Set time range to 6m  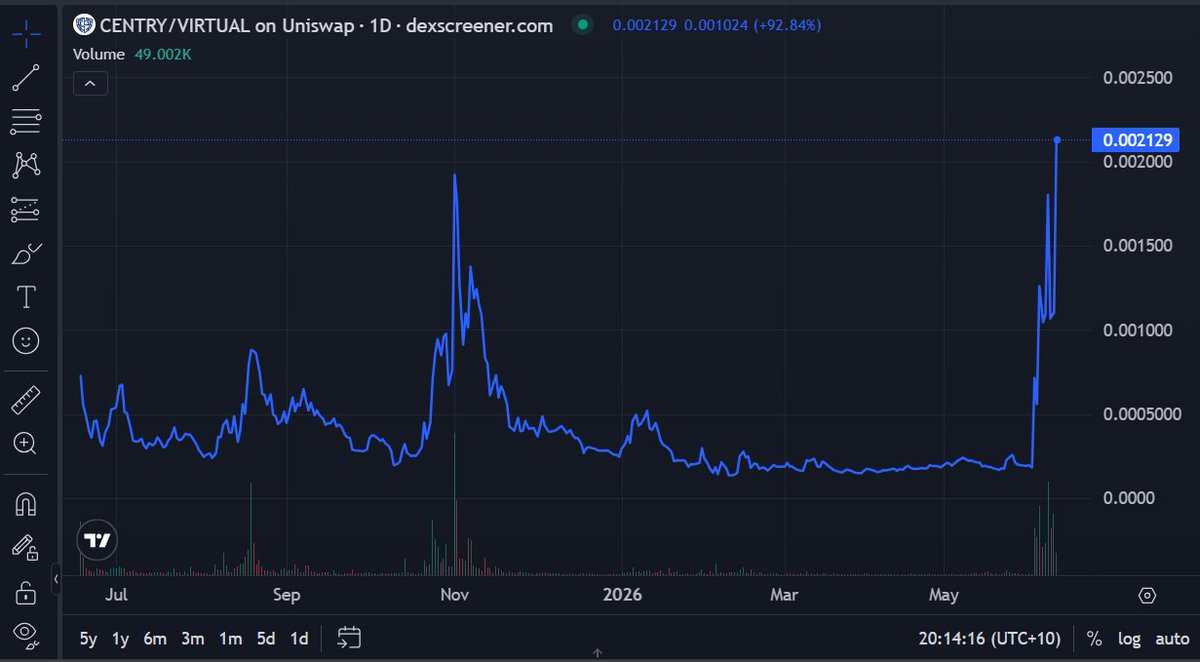click(x=155, y=638)
